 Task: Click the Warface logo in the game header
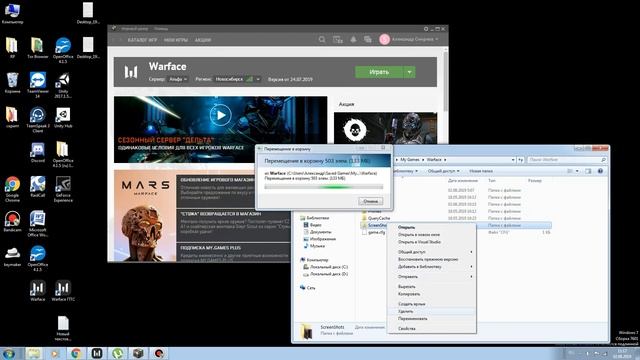click(131, 72)
